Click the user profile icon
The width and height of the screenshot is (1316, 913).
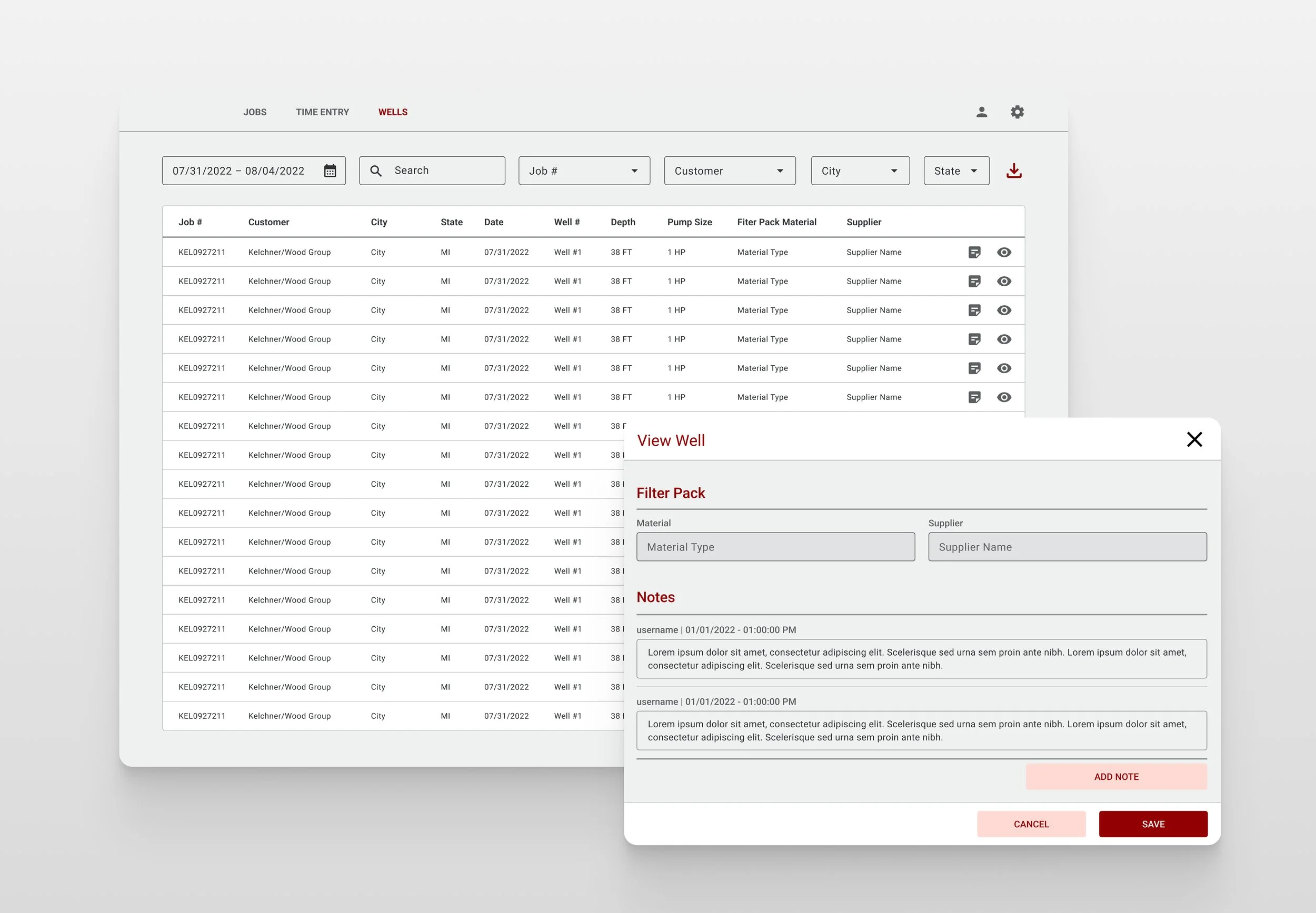(x=981, y=112)
